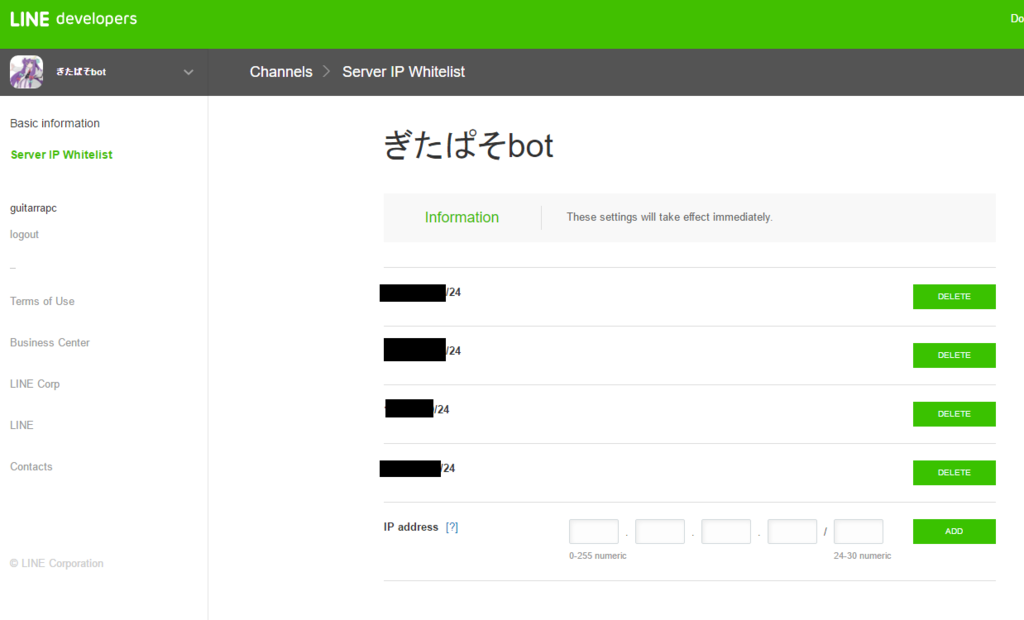Open Business Center link

click(50, 342)
